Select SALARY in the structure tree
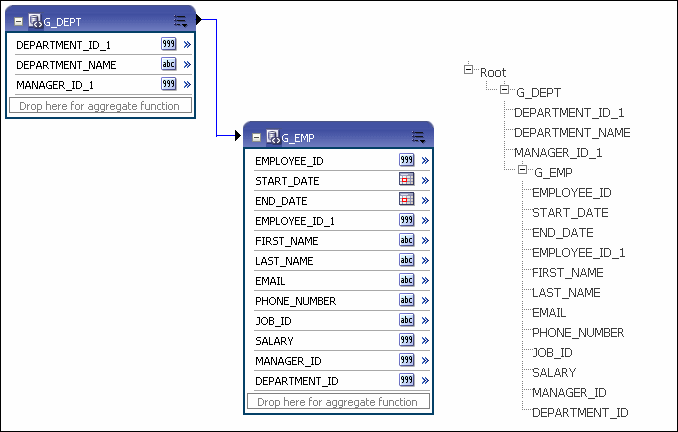The width and height of the screenshot is (678, 432). point(554,372)
